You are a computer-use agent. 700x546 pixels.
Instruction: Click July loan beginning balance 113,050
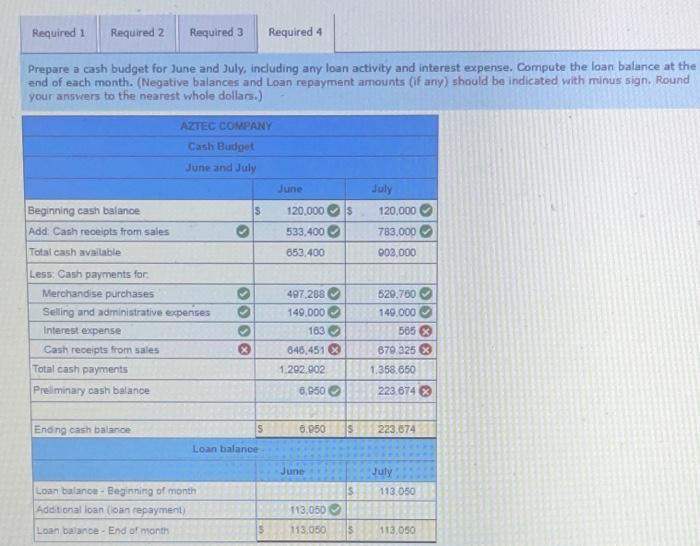pos(392,491)
